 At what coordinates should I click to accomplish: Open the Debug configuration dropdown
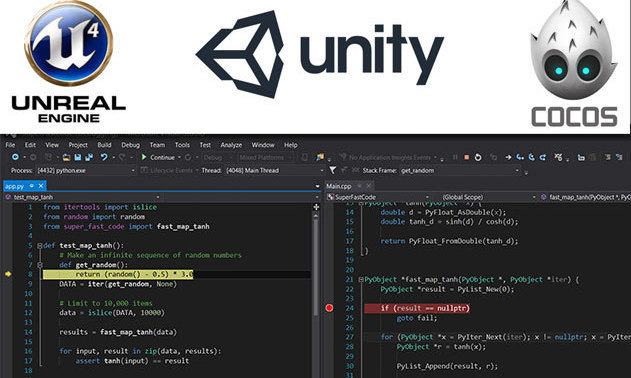pos(218,157)
